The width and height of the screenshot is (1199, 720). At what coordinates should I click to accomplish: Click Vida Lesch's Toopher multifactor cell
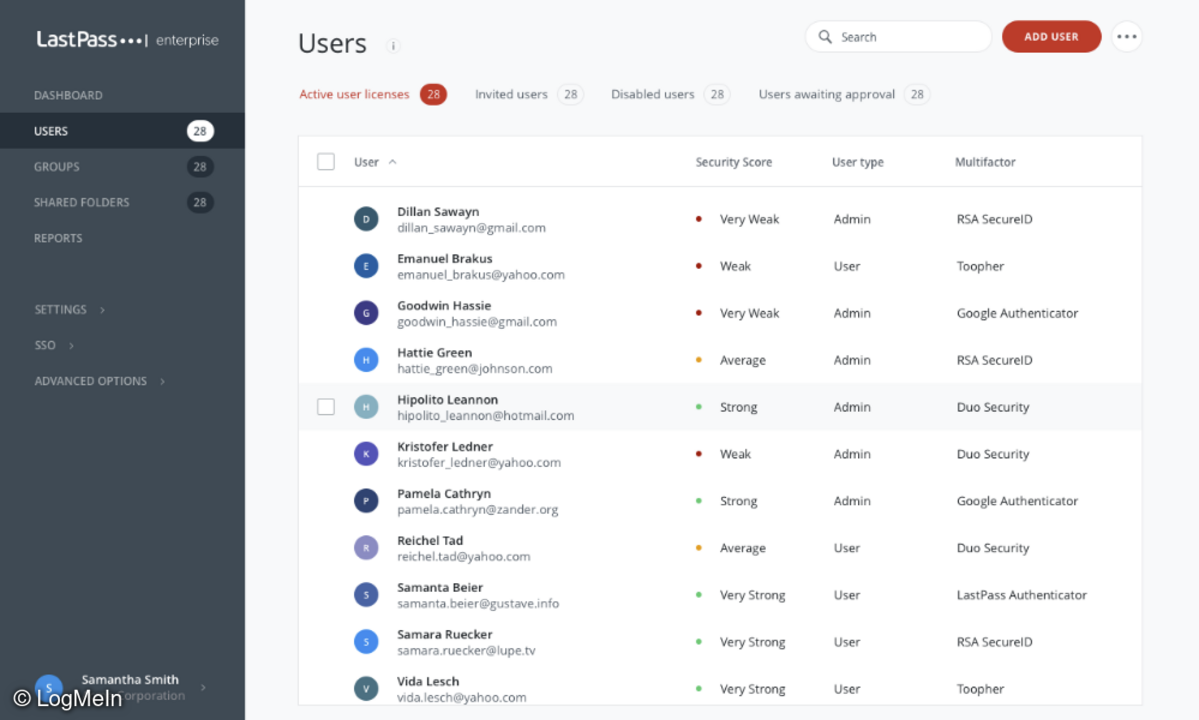pos(980,689)
